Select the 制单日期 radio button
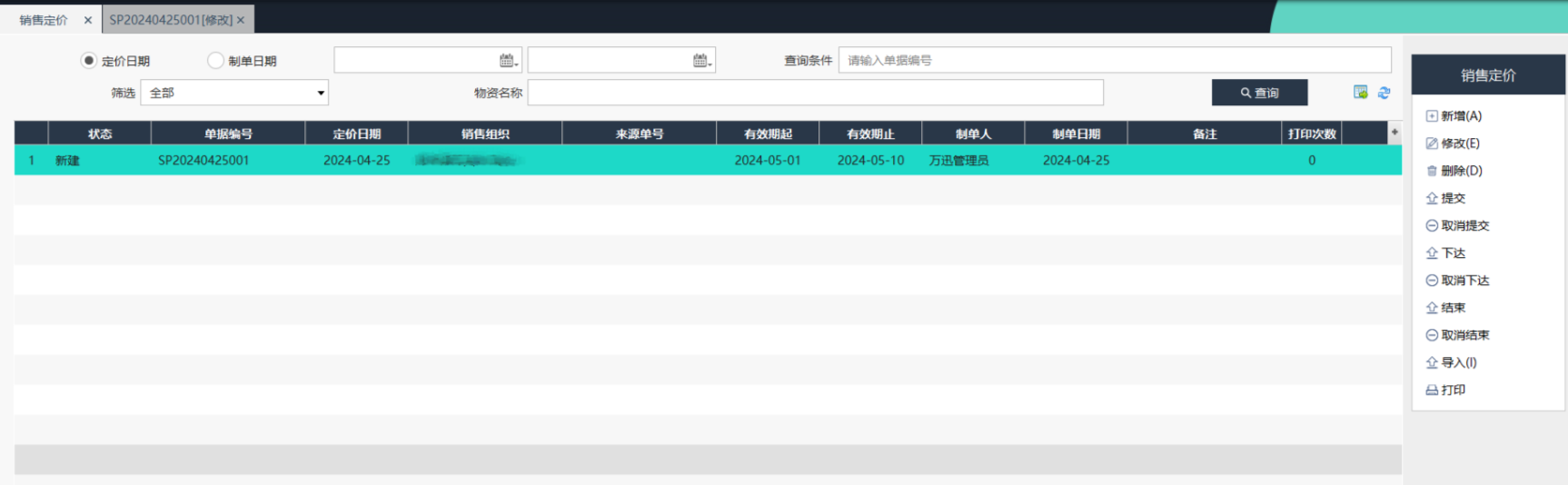 click(x=215, y=61)
